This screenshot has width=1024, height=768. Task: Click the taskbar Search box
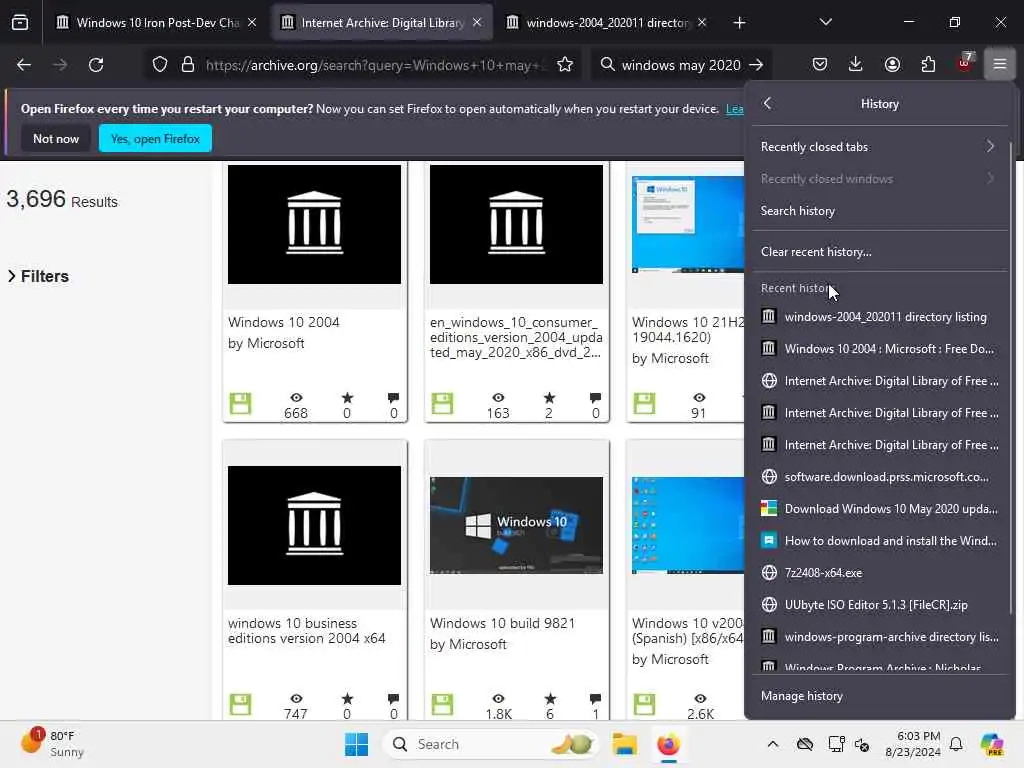click(491, 744)
